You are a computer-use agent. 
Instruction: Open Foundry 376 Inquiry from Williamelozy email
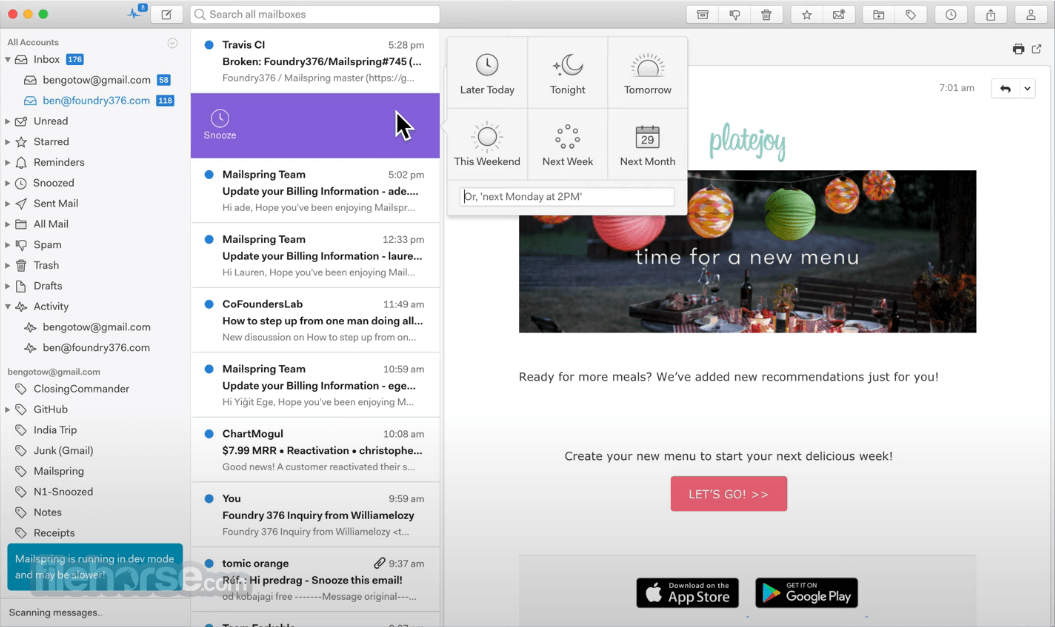coord(315,515)
